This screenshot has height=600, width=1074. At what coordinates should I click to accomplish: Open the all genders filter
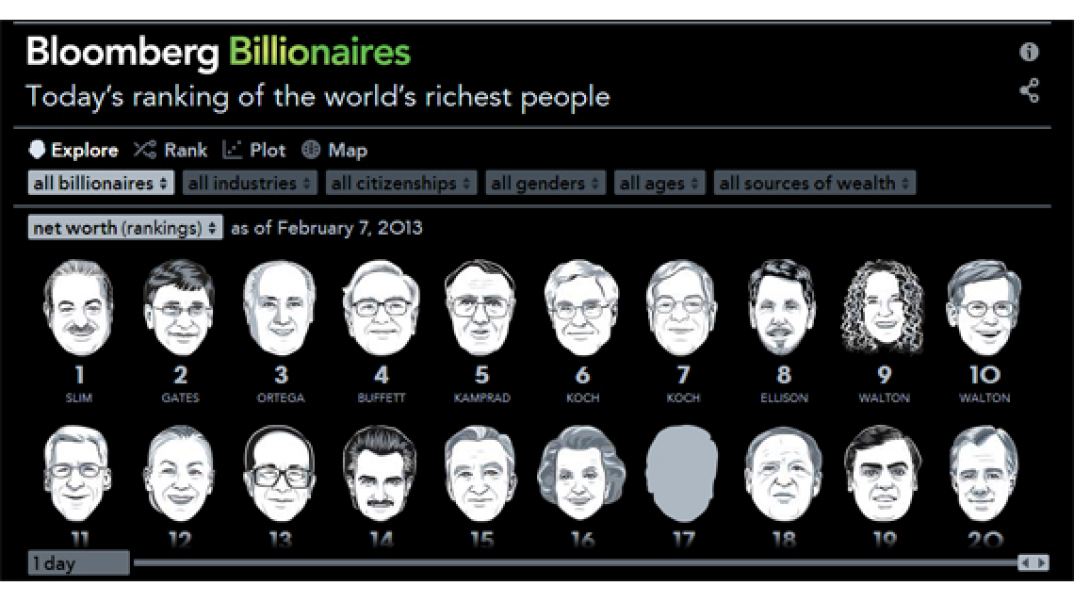pyautogui.click(x=546, y=183)
